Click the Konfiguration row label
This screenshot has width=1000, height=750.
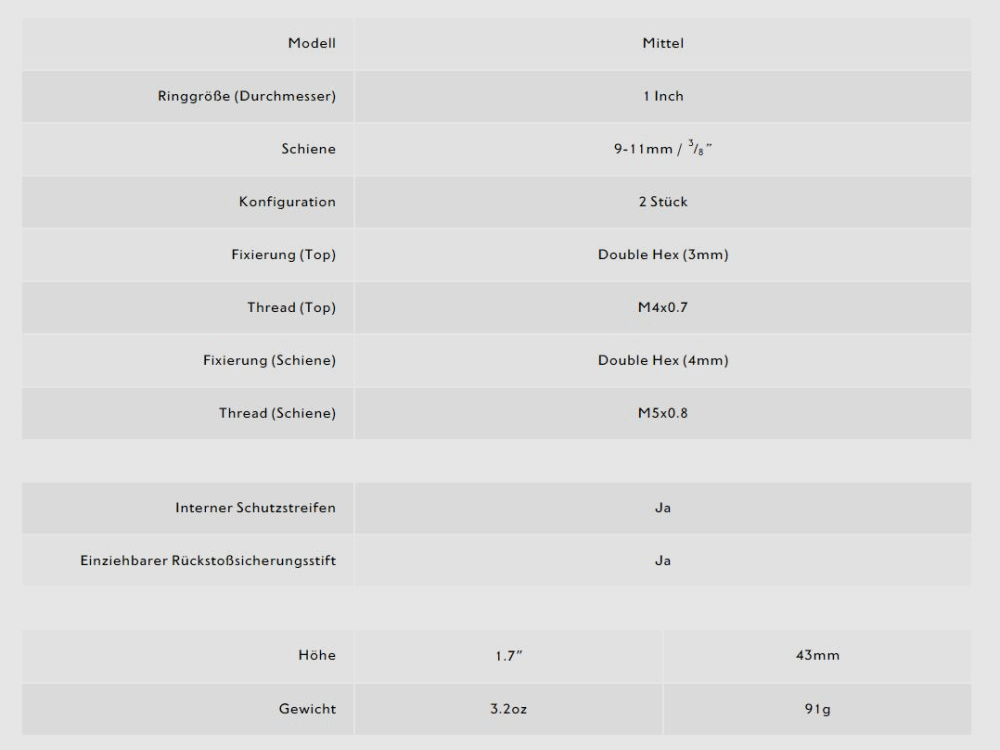coord(287,202)
